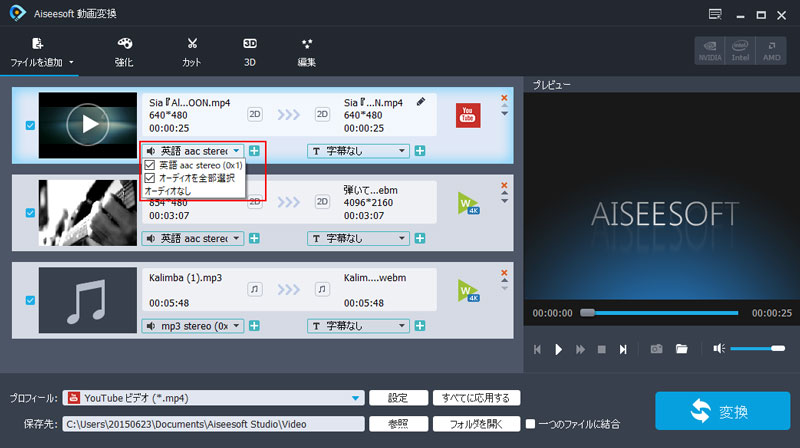Enable 一つのファイルに結合 merge checkbox
Image resolution: width=800 pixels, height=448 pixels.
[x=531, y=424]
